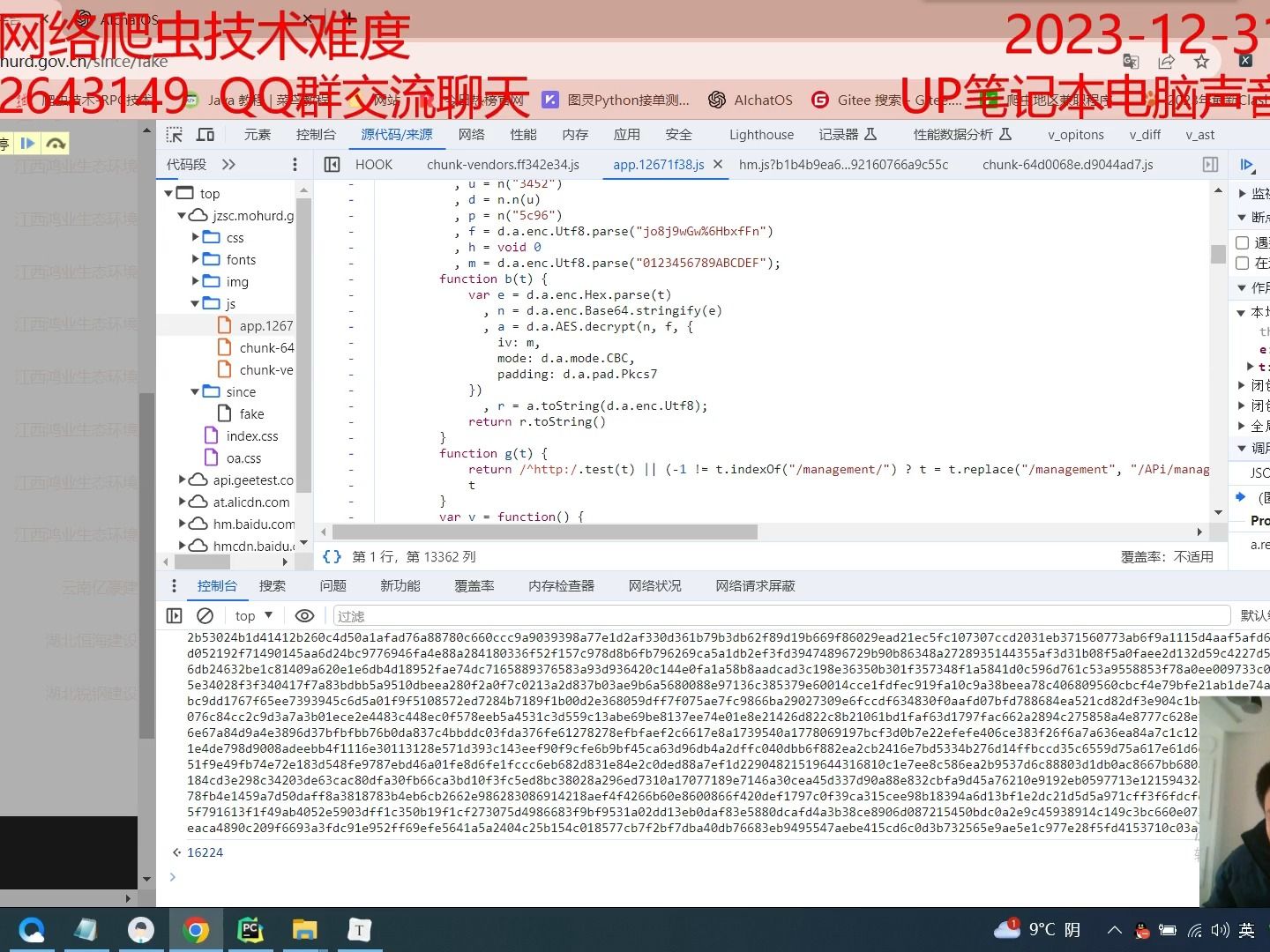Expand at.alicdn.com domain node
This screenshot has width=1270, height=952.
(182, 502)
